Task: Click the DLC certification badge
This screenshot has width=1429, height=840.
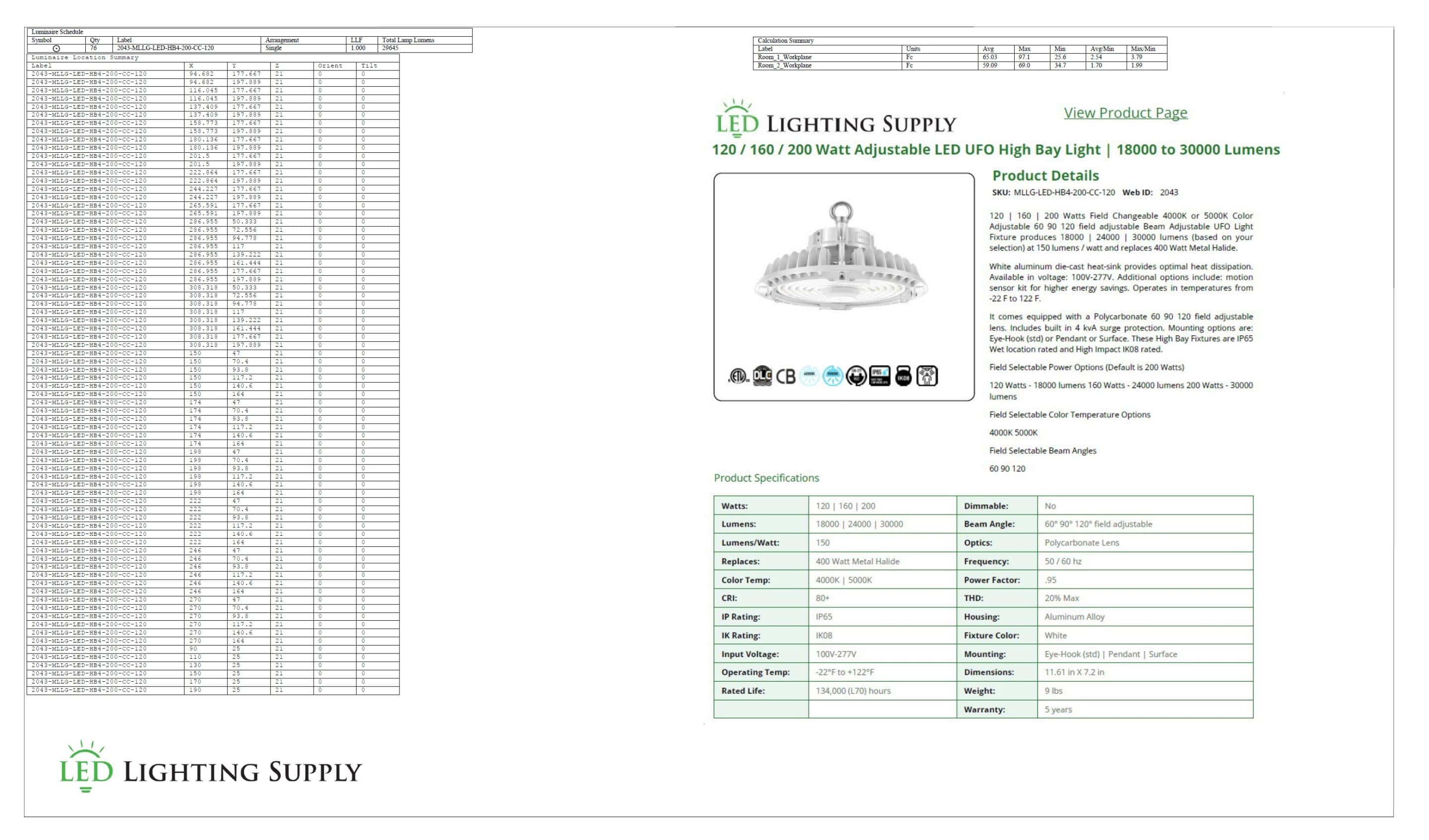Action: (762, 376)
